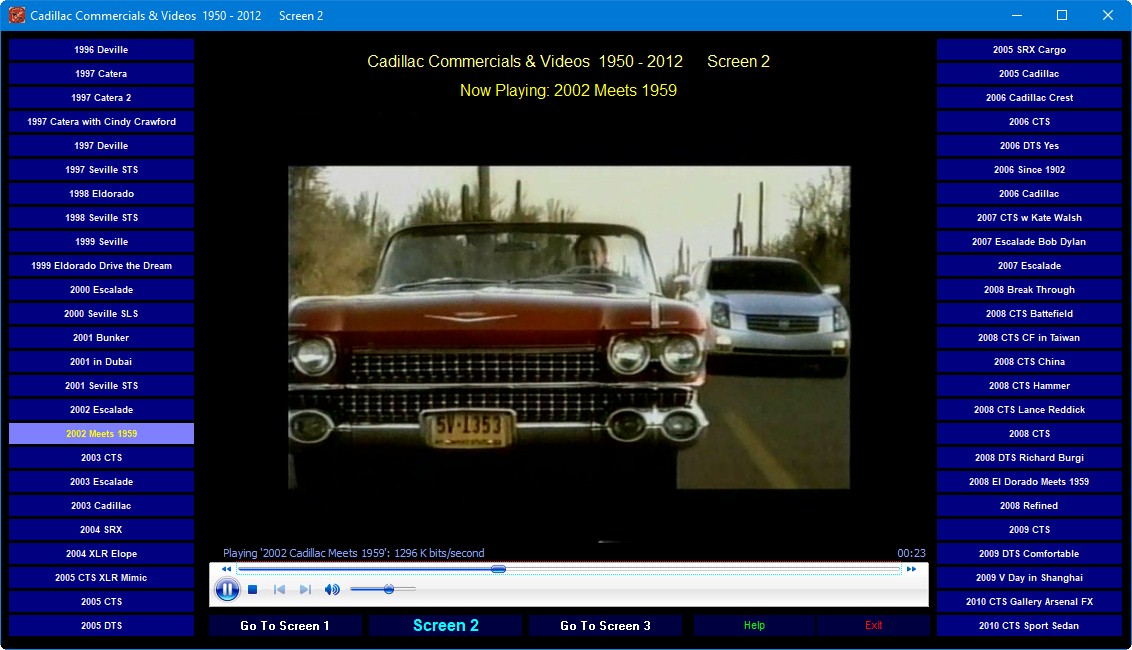
Task: Open the 1997 Catera with Cindy Crawford commercial
Action: click(101, 121)
